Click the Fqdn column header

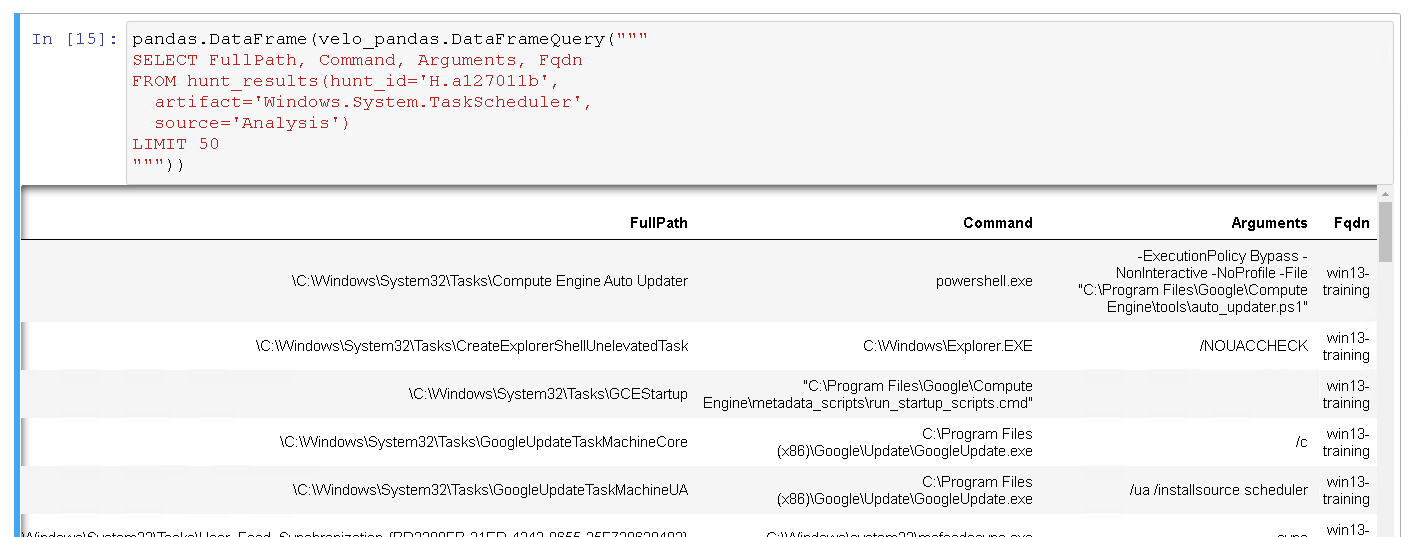pos(1351,223)
